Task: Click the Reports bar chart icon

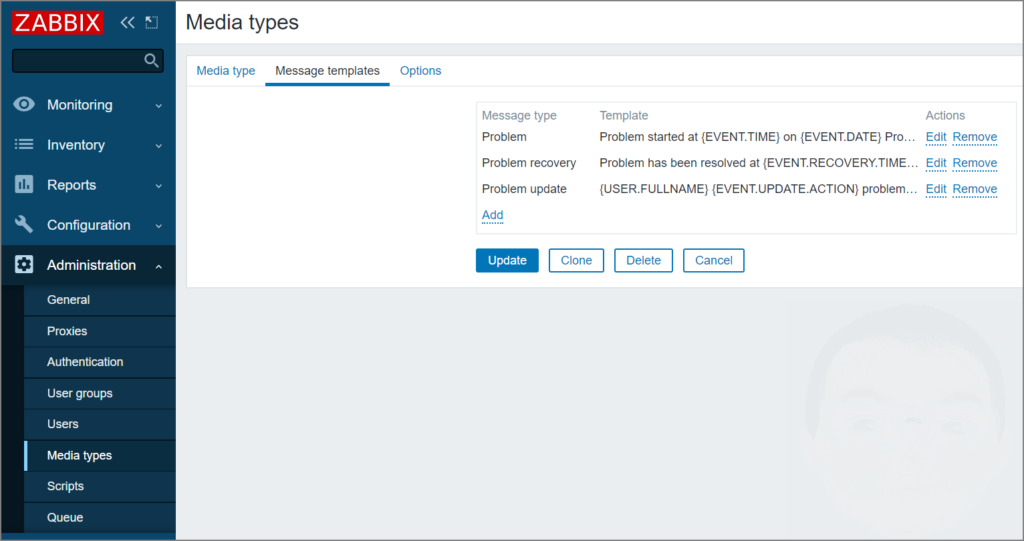Action: (x=24, y=185)
